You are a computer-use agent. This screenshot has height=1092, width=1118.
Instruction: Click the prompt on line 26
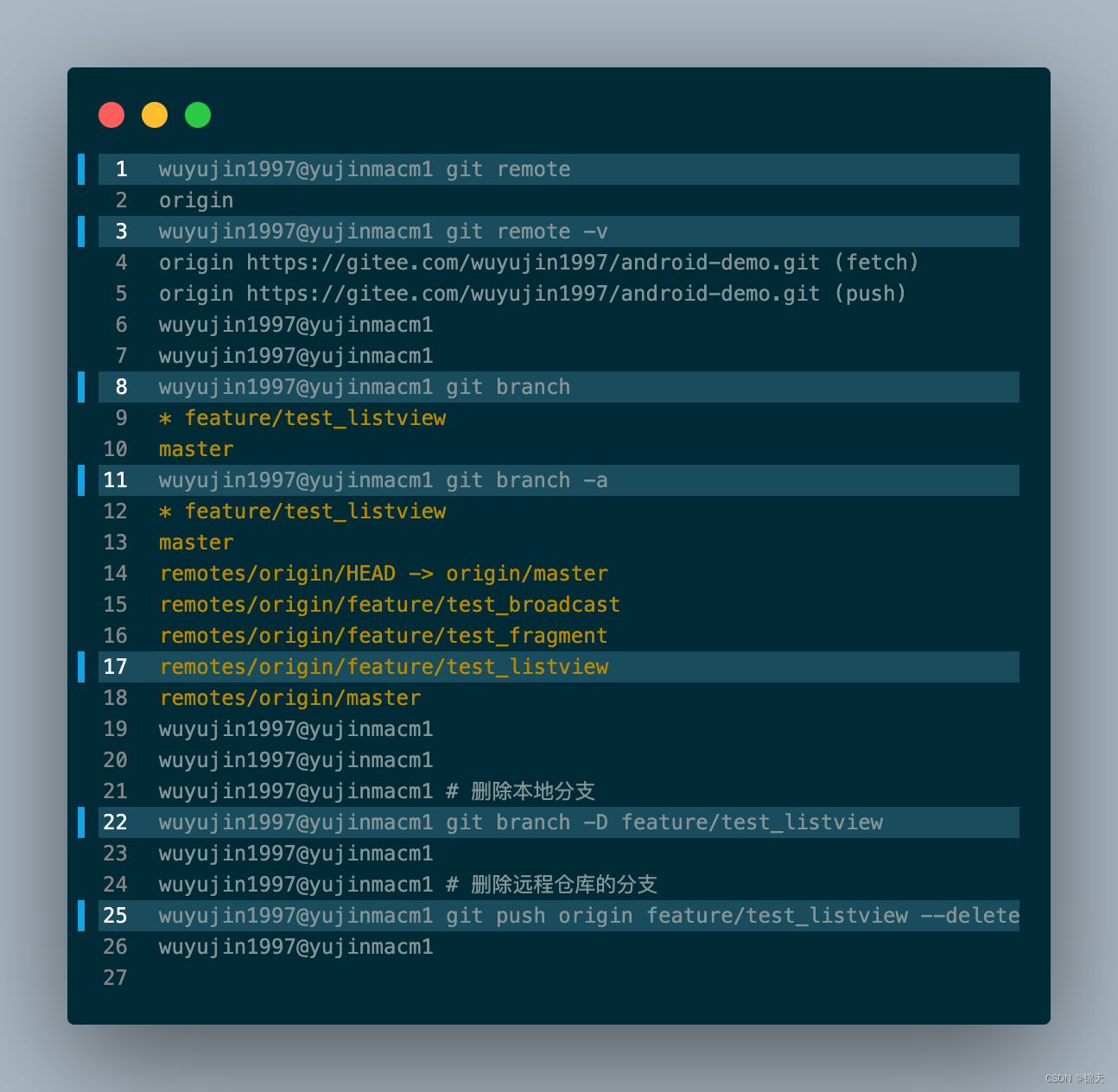click(296, 947)
